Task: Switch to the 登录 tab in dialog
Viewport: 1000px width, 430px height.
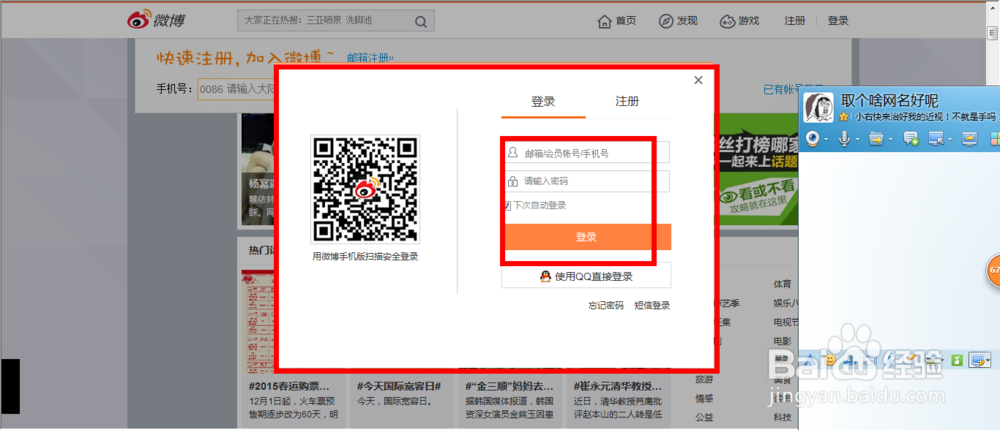Action: coord(543,101)
